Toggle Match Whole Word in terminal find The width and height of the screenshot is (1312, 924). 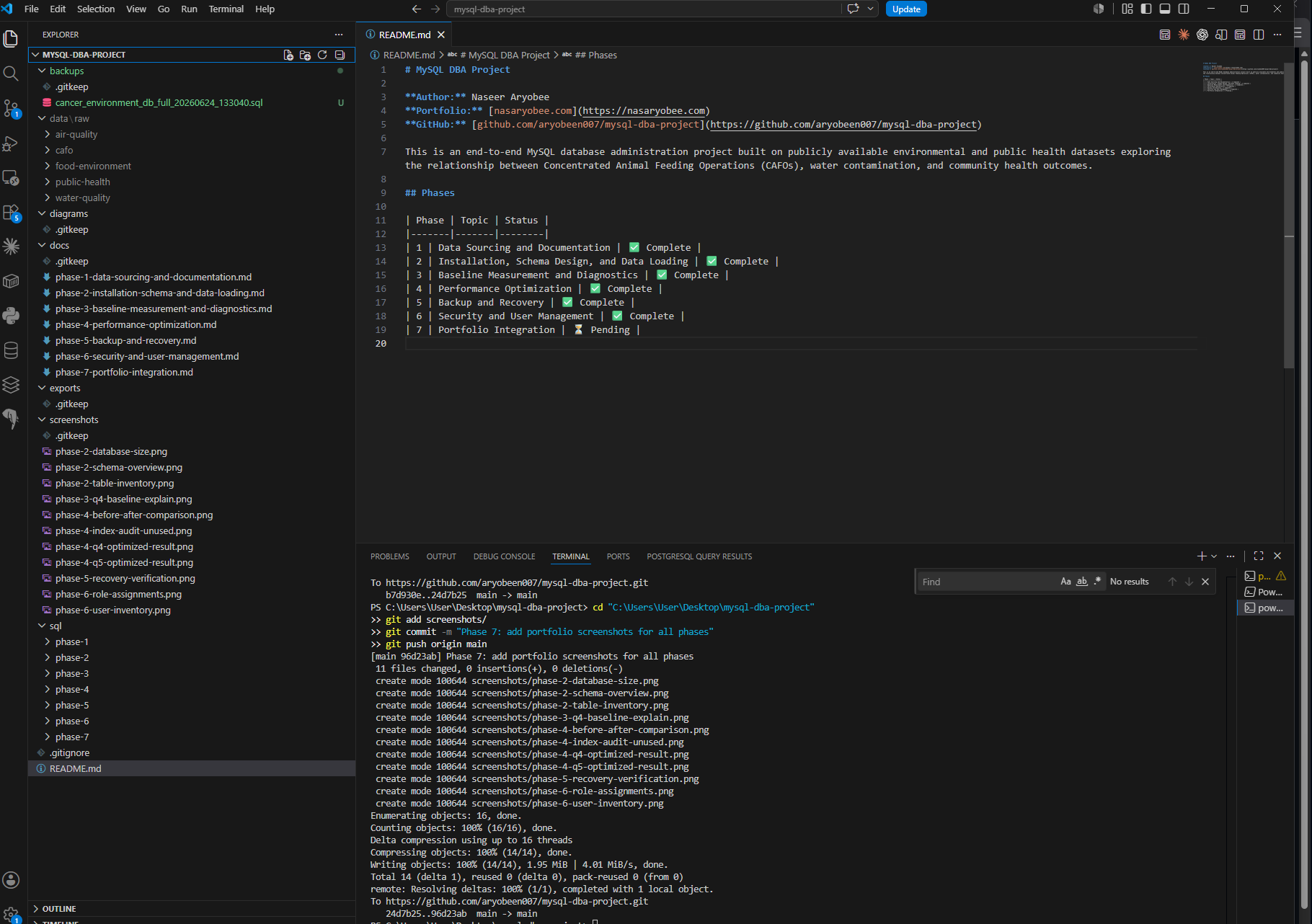(x=1082, y=582)
